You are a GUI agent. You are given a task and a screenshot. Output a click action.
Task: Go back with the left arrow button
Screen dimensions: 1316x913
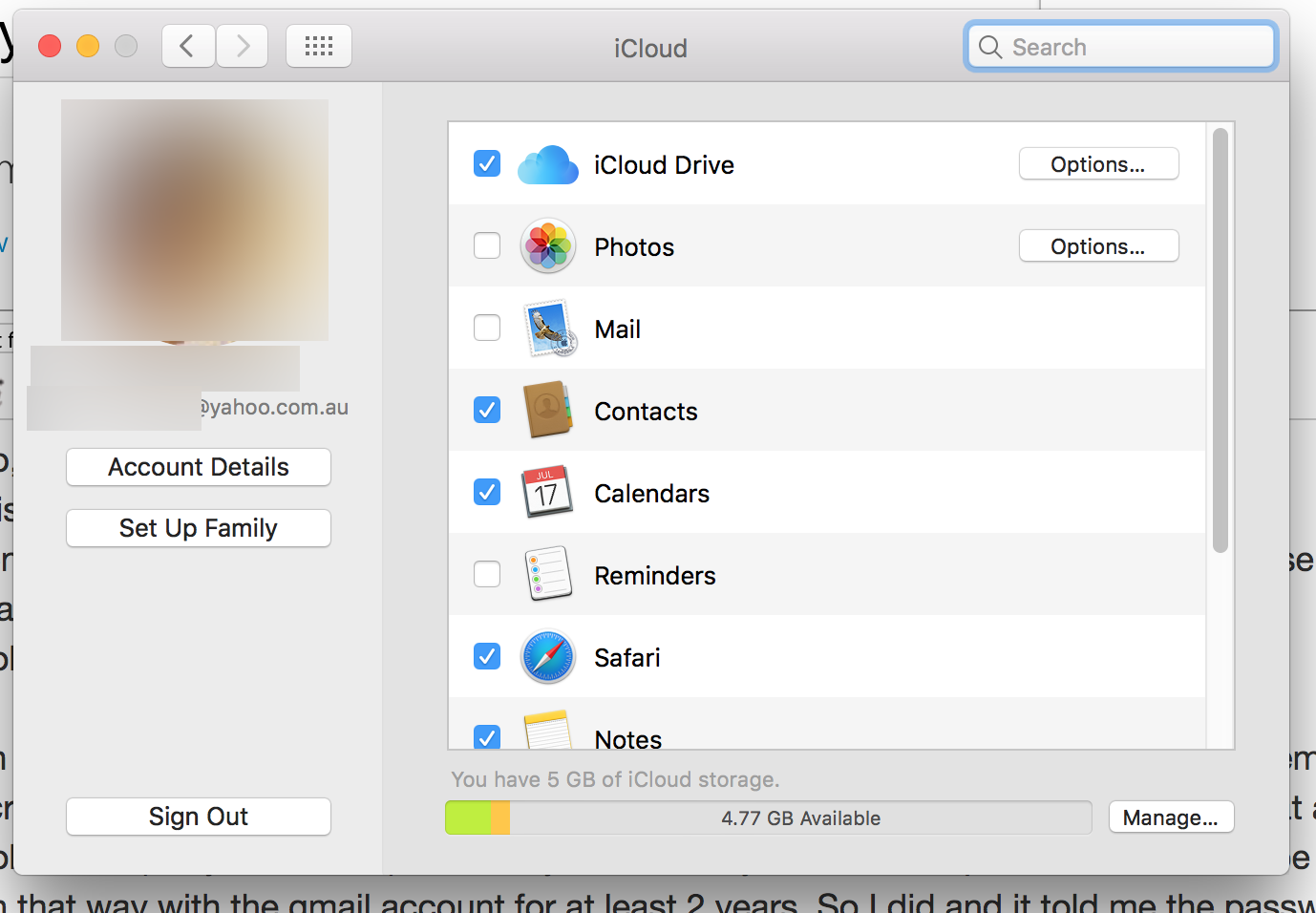coord(188,46)
